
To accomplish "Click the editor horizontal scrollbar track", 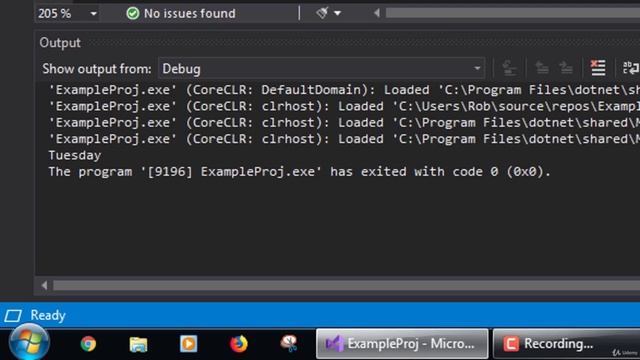I will pyautogui.click(x=513, y=13).
